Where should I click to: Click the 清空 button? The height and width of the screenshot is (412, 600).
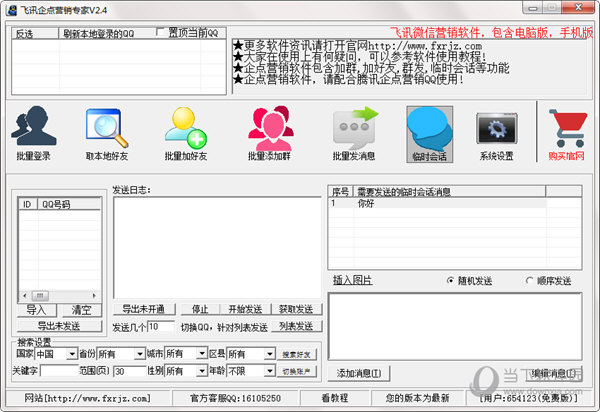pyautogui.click(x=82, y=310)
